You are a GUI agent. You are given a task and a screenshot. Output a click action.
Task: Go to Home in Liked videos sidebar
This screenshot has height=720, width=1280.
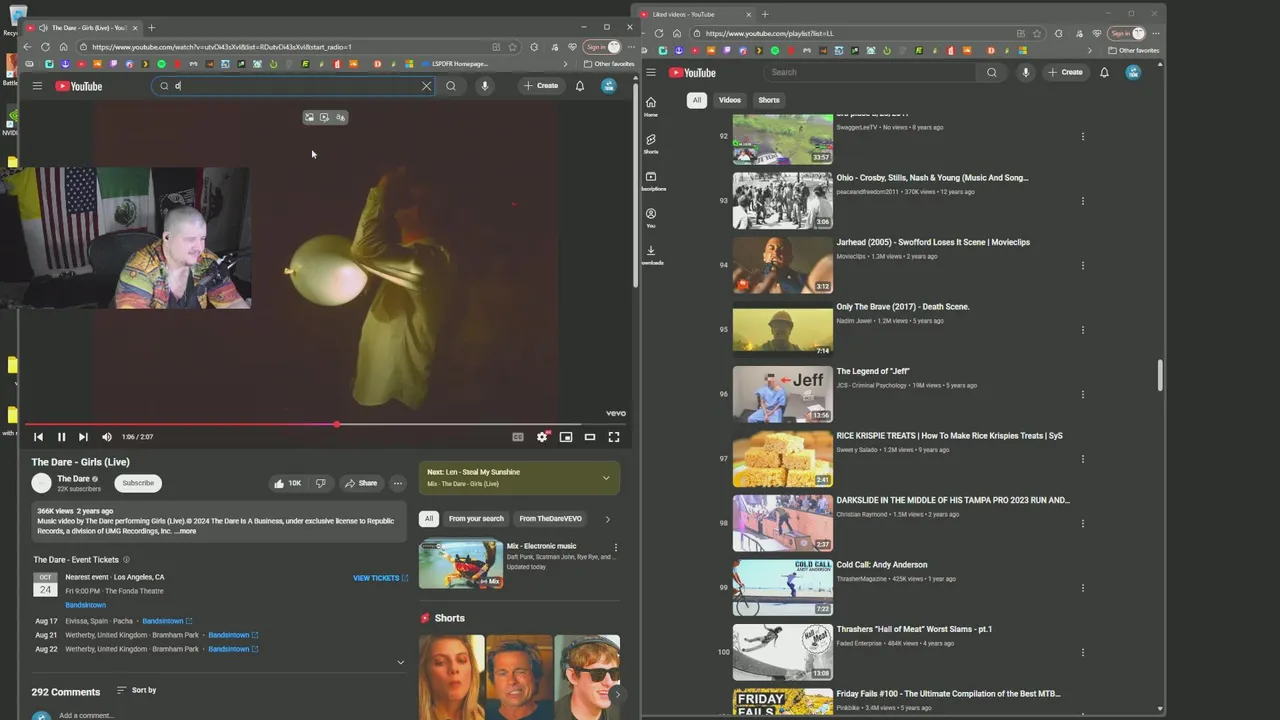click(651, 106)
